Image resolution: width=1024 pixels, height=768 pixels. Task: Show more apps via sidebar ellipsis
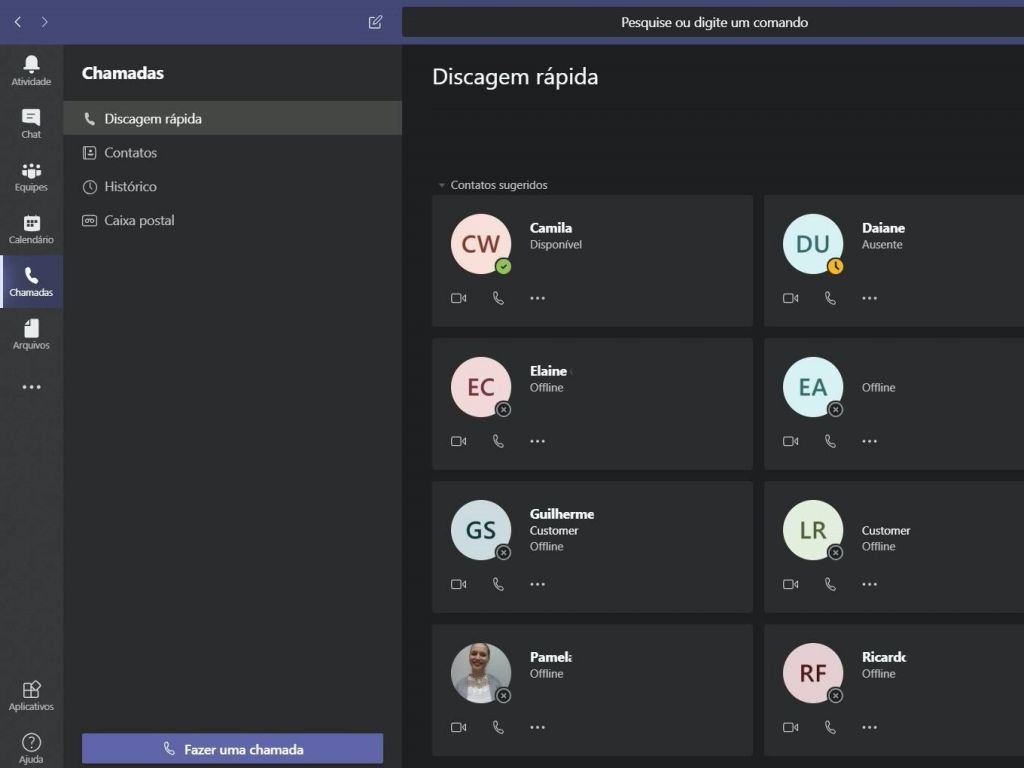point(31,387)
